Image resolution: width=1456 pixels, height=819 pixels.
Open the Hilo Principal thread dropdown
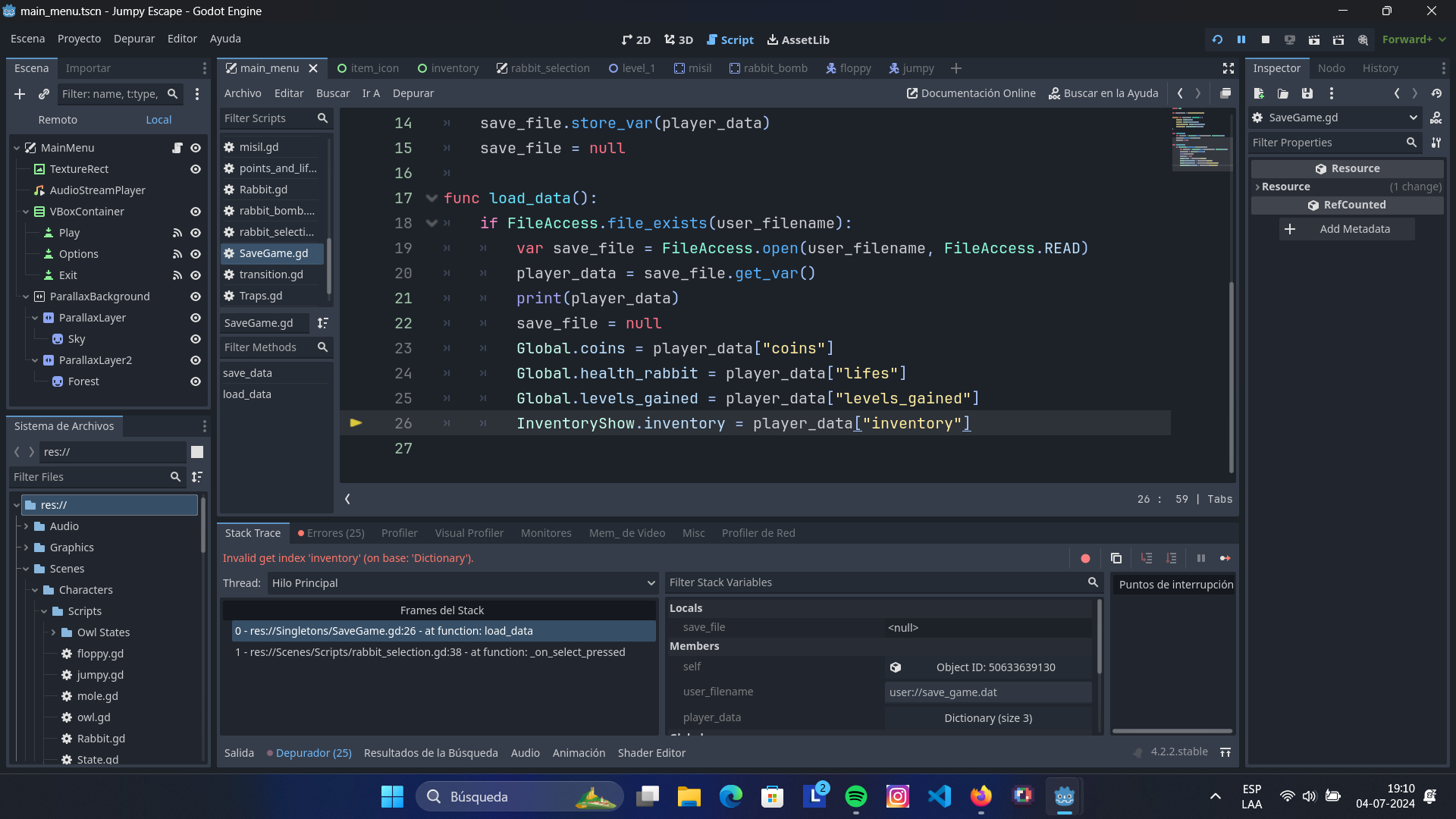461,583
